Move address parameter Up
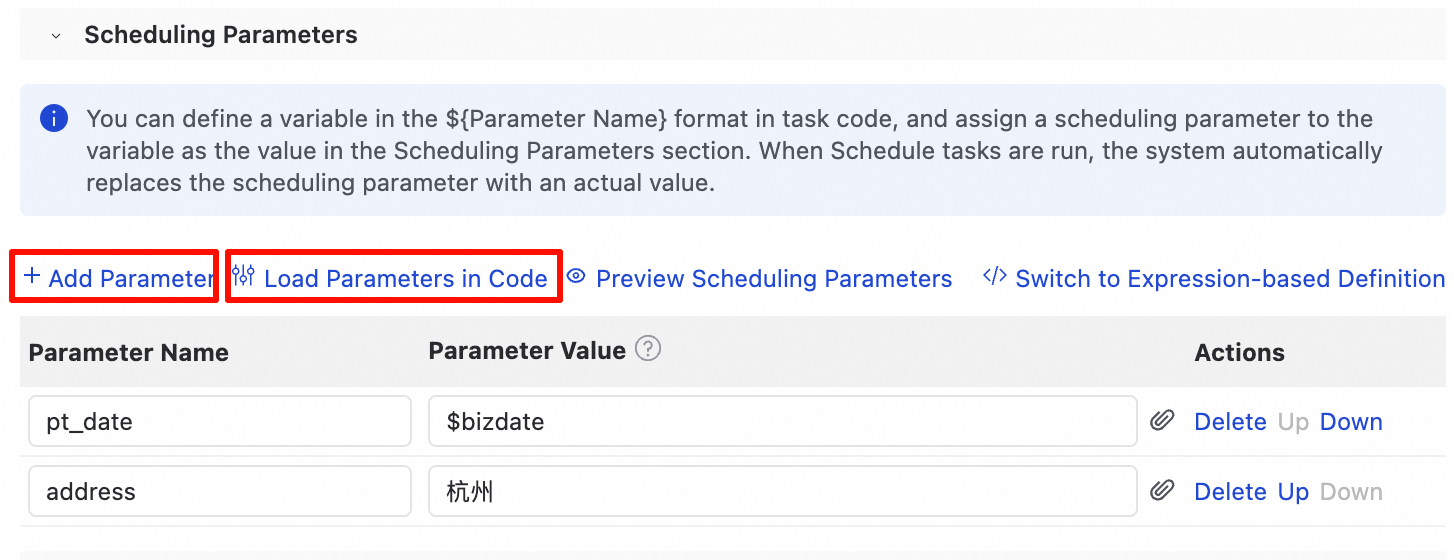Screen dimensions: 1454x560 click(1293, 492)
